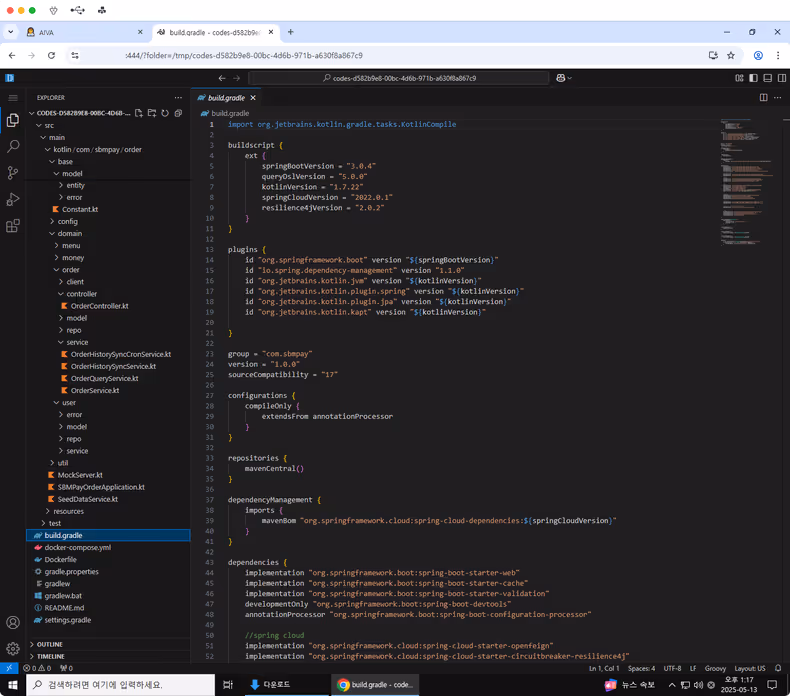This screenshot has height=696, width=790.
Task: Open the Copilot chat menu
Action: pos(564,78)
